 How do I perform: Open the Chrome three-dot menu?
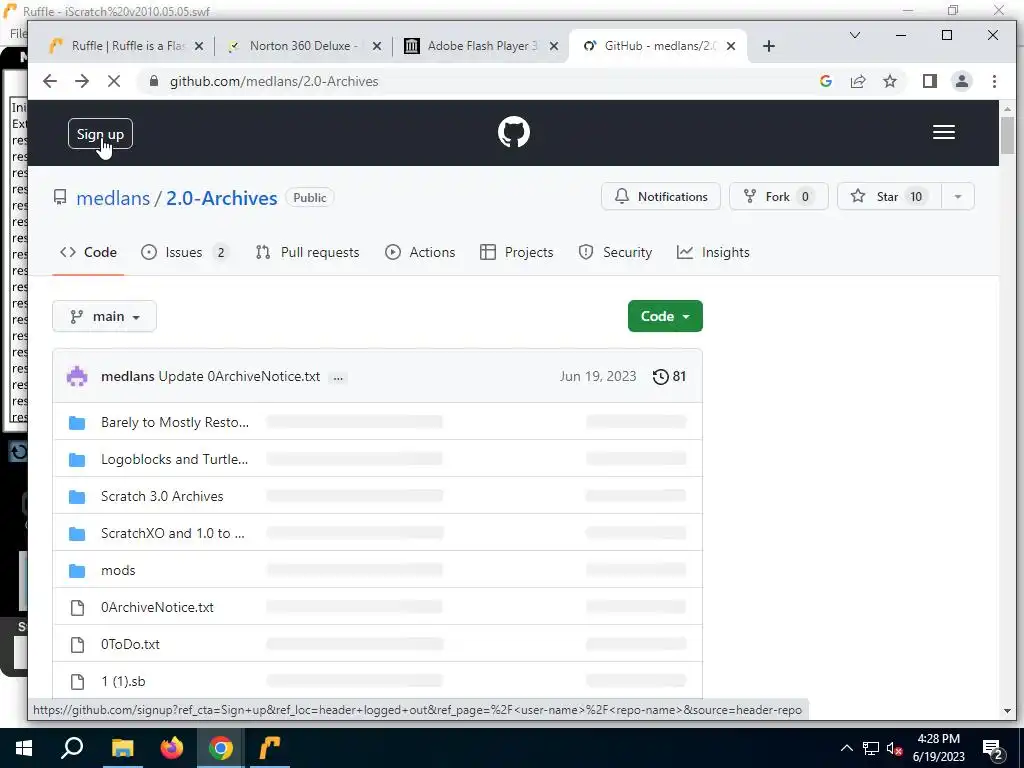click(994, 81)
